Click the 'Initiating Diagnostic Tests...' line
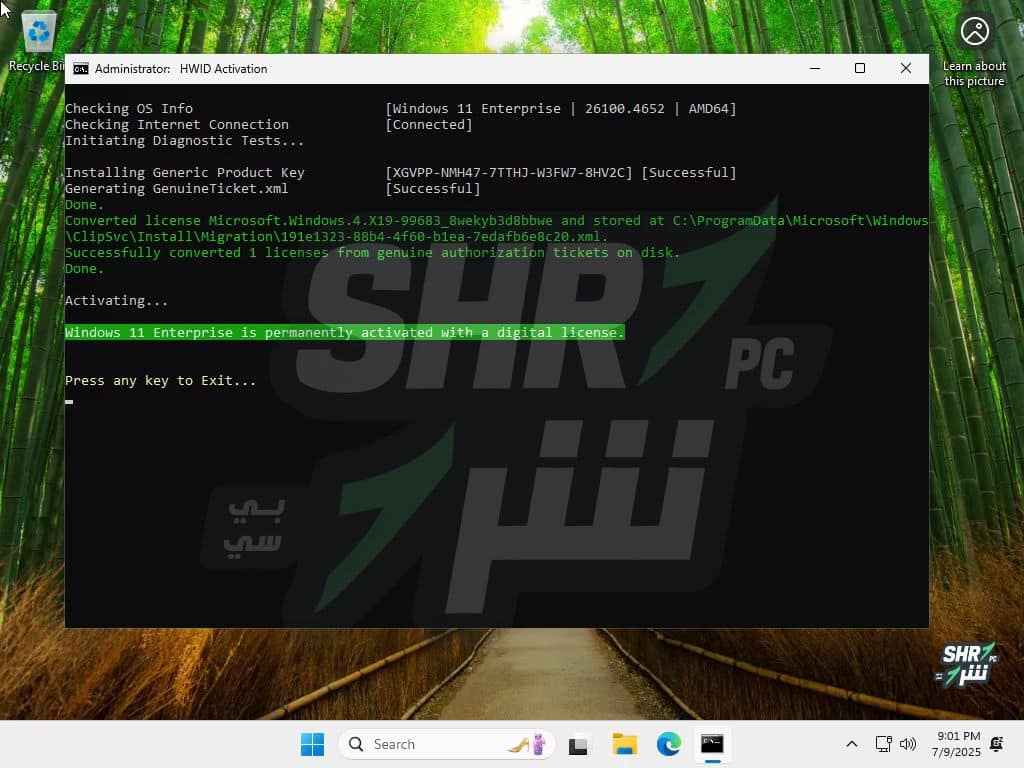 184,140
